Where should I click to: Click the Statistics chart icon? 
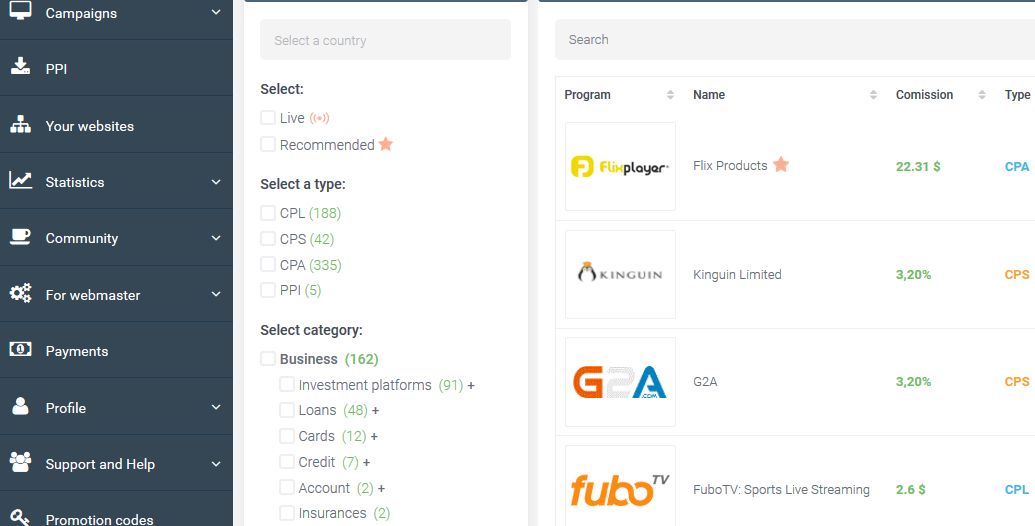click(20, 181)
